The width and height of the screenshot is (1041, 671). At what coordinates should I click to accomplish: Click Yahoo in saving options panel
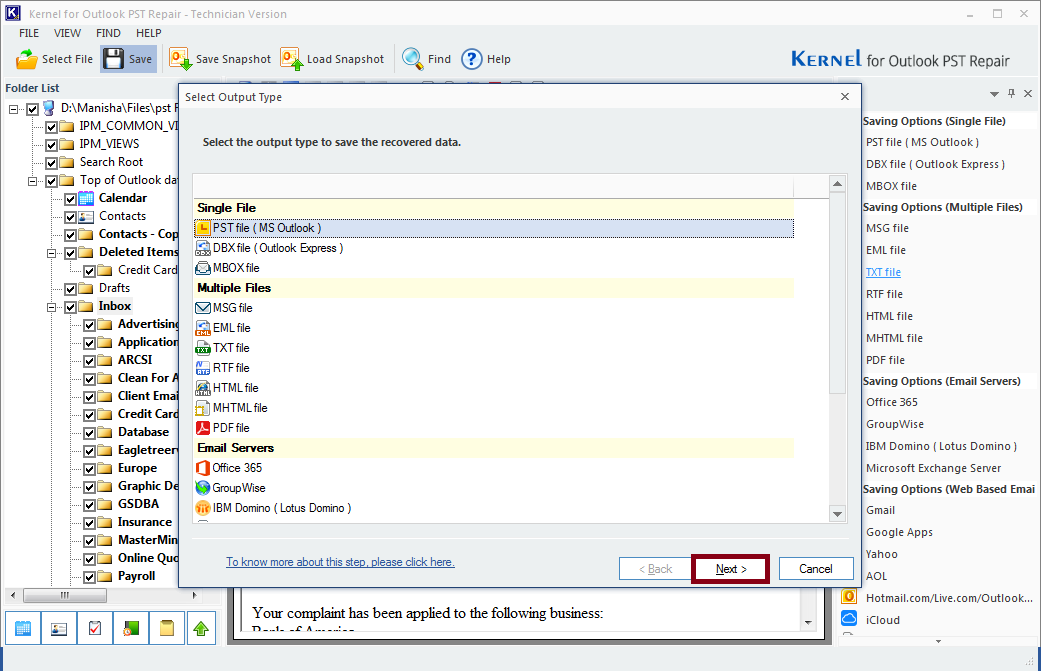882,554
